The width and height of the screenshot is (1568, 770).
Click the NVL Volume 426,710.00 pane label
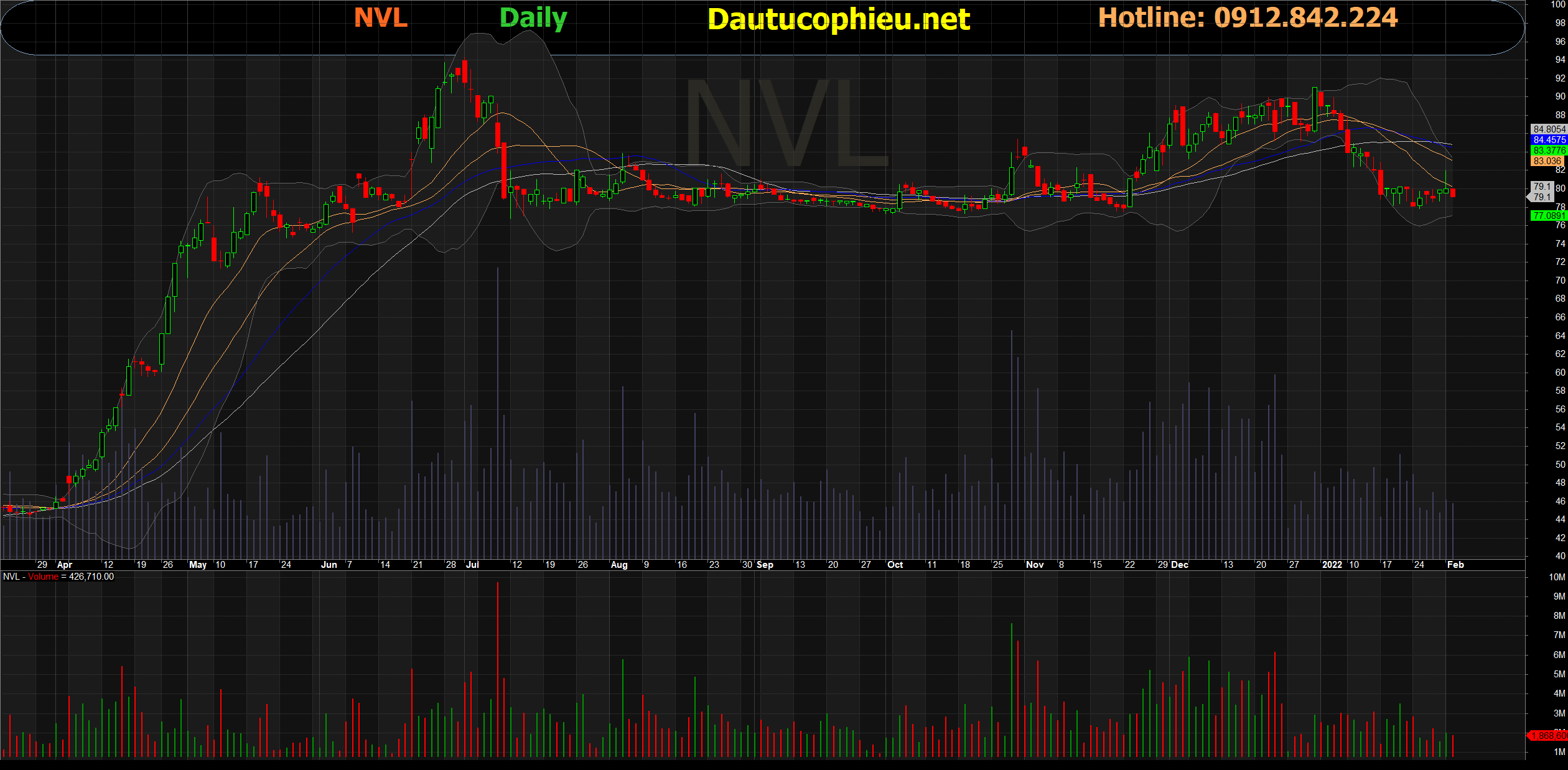click(58, 577)
